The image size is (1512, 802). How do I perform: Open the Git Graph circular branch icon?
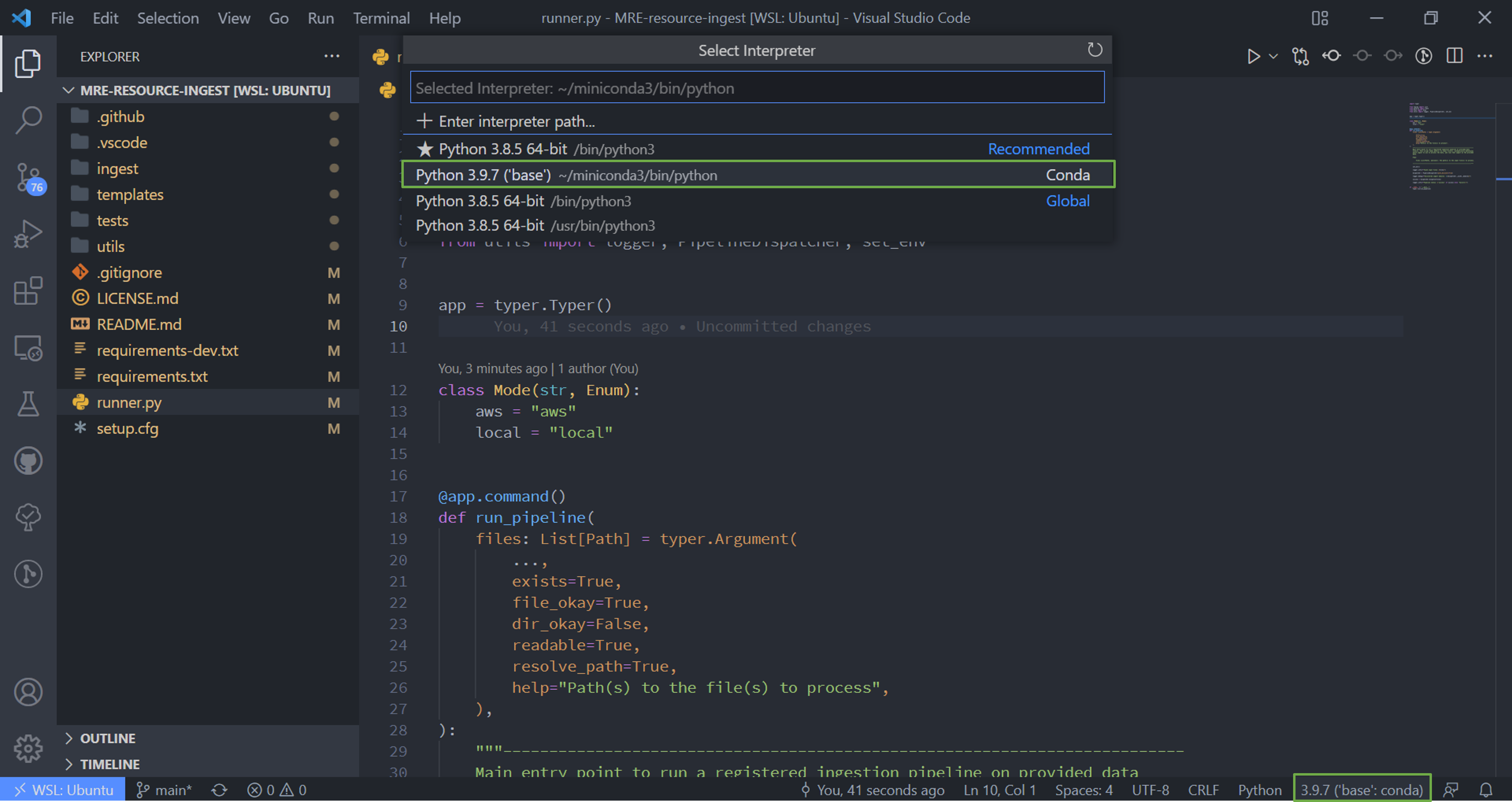click(x=27, y=574)
